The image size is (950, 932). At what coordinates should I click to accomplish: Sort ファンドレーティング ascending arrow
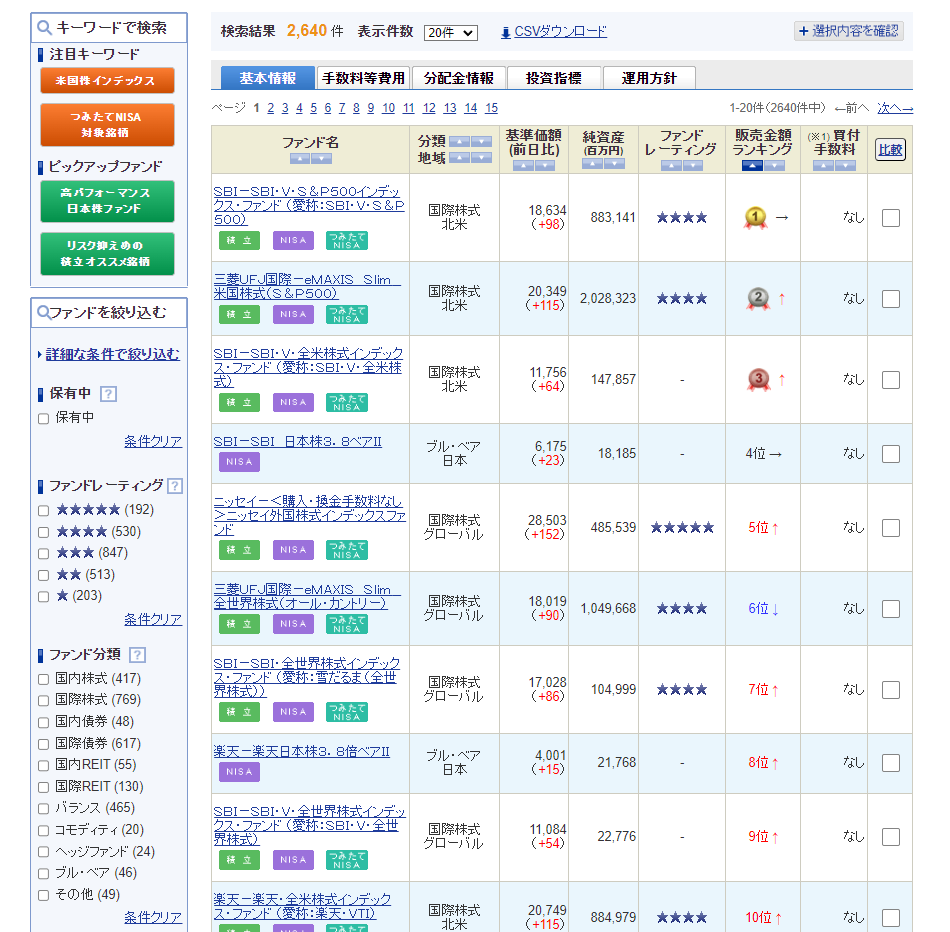(x=671, y=165)
